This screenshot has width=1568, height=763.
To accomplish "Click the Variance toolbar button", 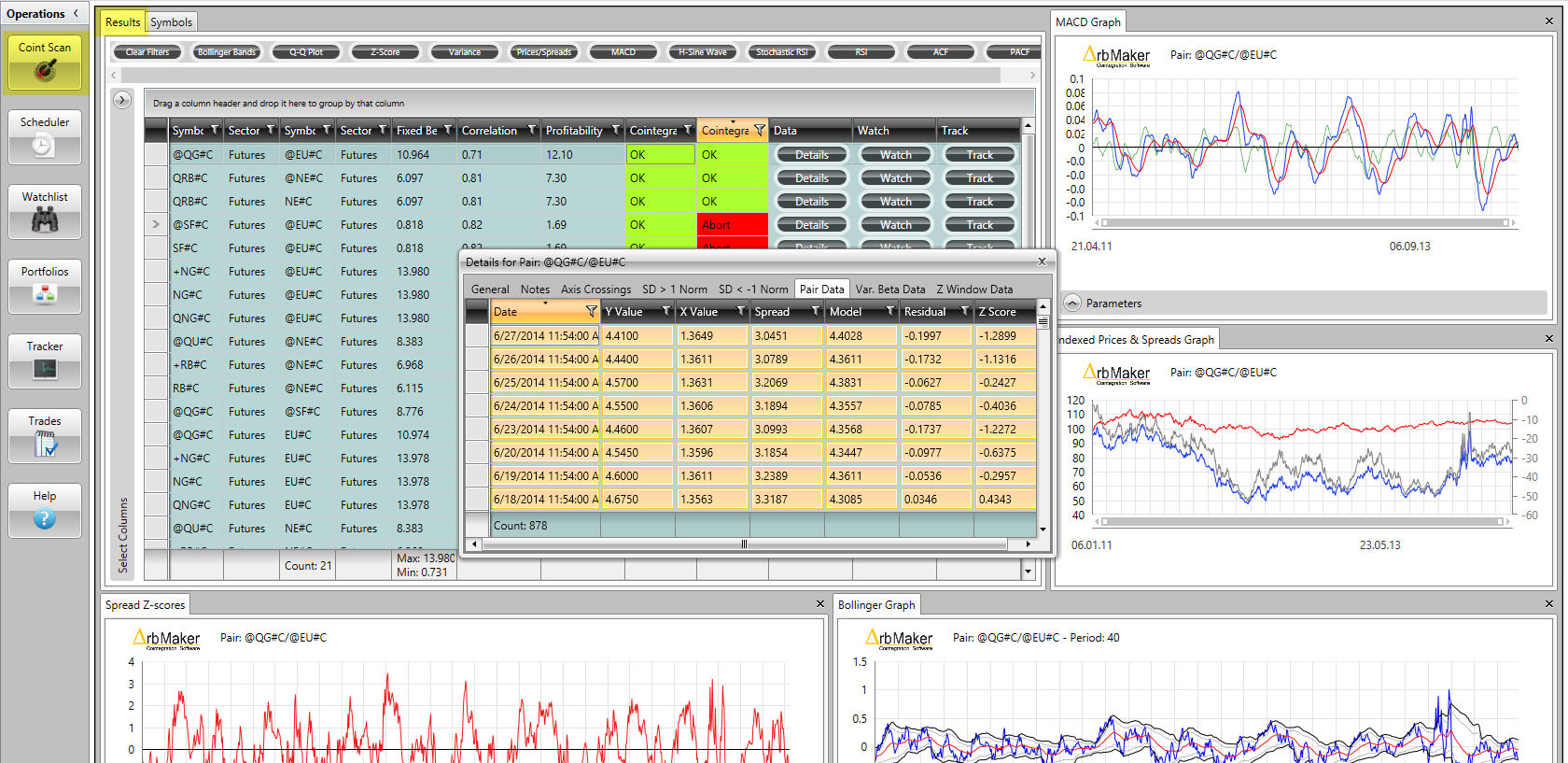I will (x=465, y=52).
